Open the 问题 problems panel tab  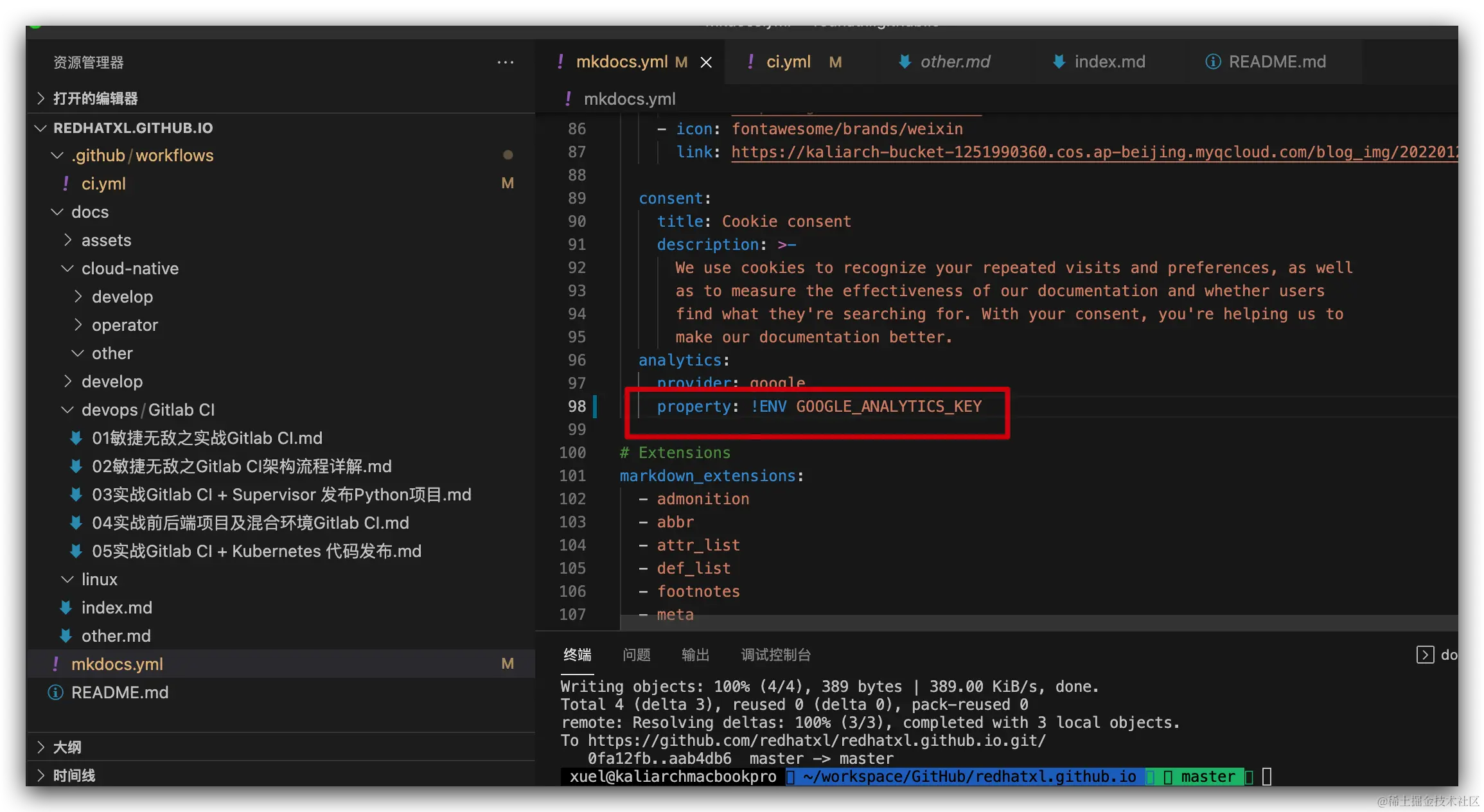[x=636, y=655]
